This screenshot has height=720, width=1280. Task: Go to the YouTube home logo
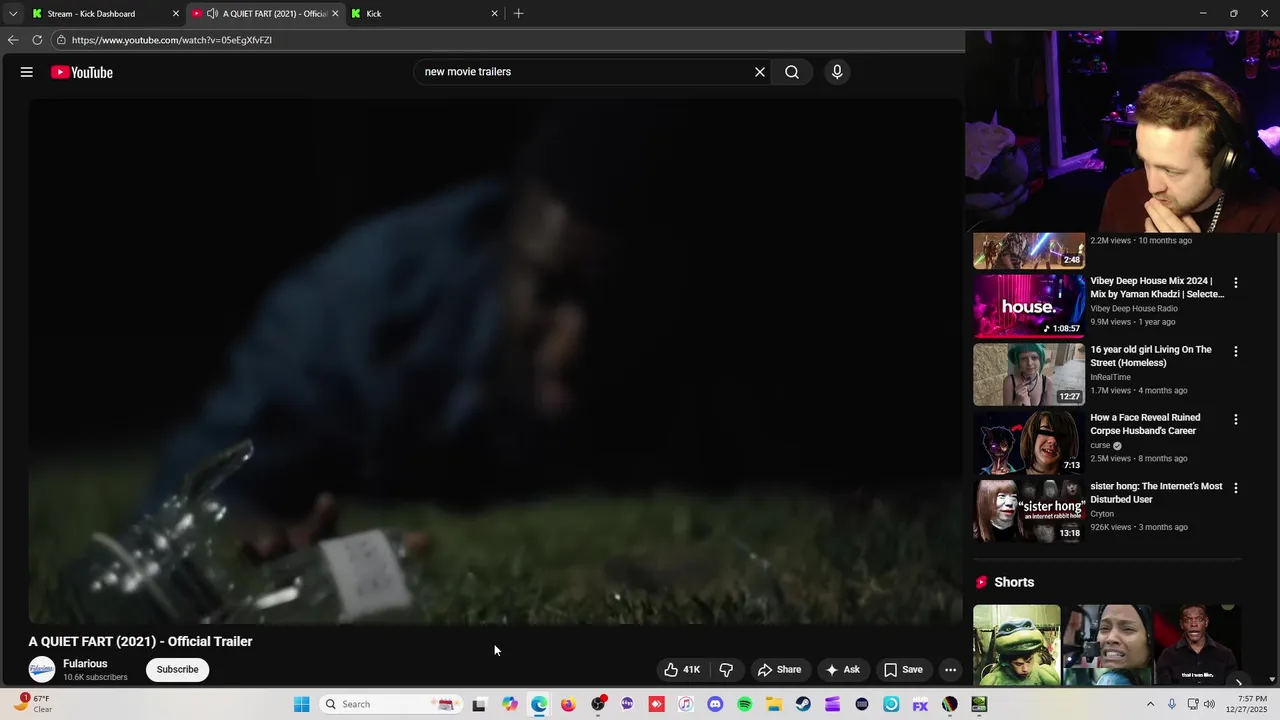click(x=82, y=72)
